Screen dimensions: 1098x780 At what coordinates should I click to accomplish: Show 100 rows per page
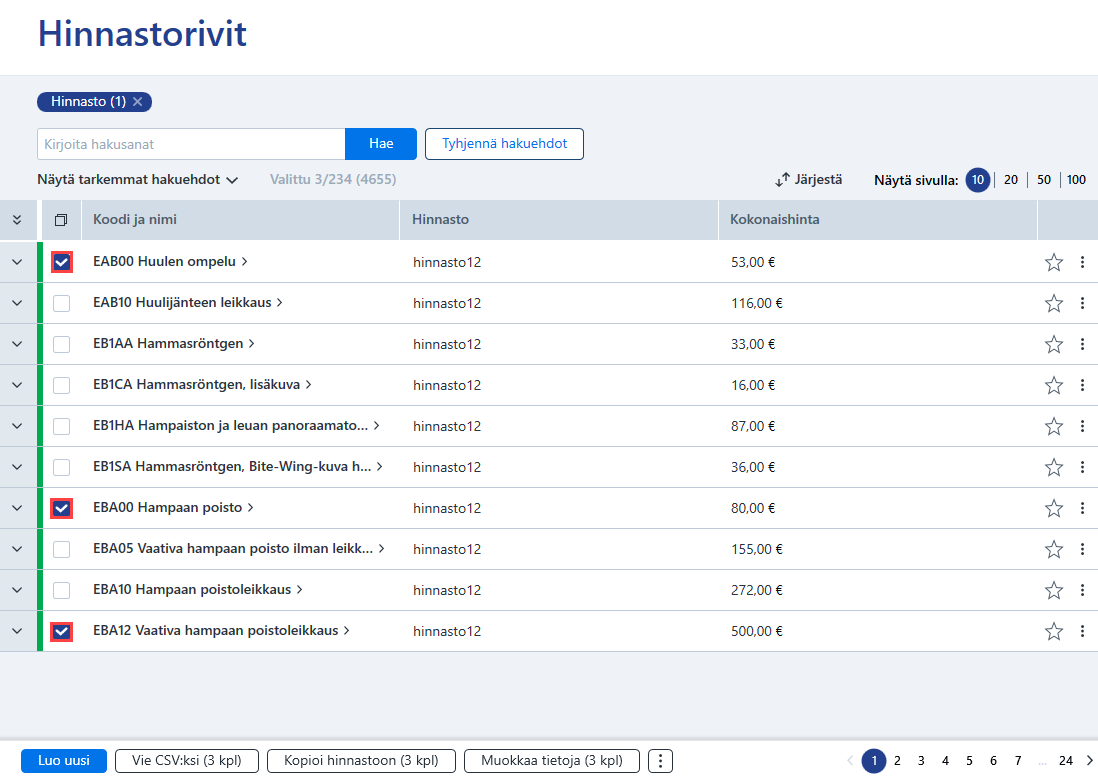tap(1076, 180)
